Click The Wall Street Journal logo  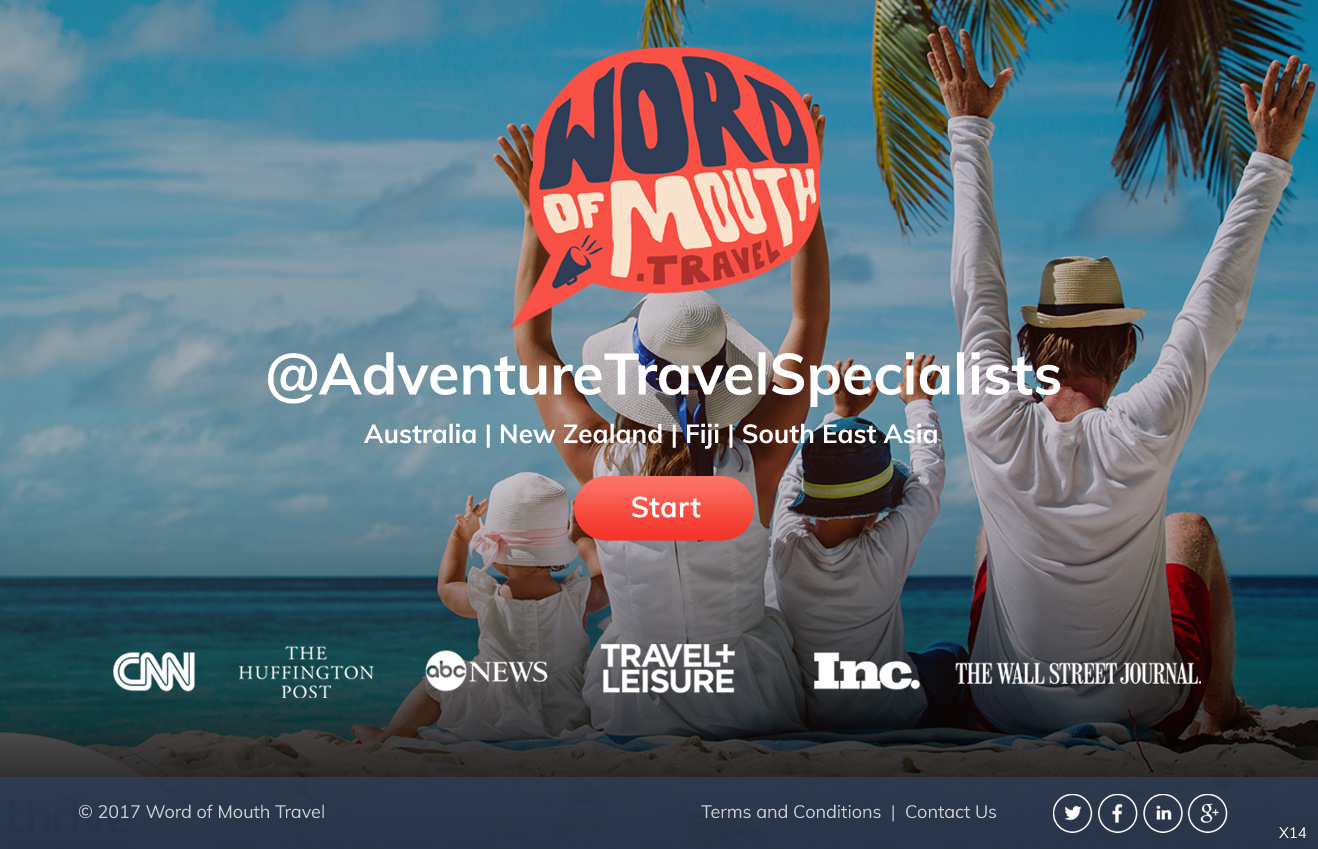pyautogui.click(x=1078, y=673)
